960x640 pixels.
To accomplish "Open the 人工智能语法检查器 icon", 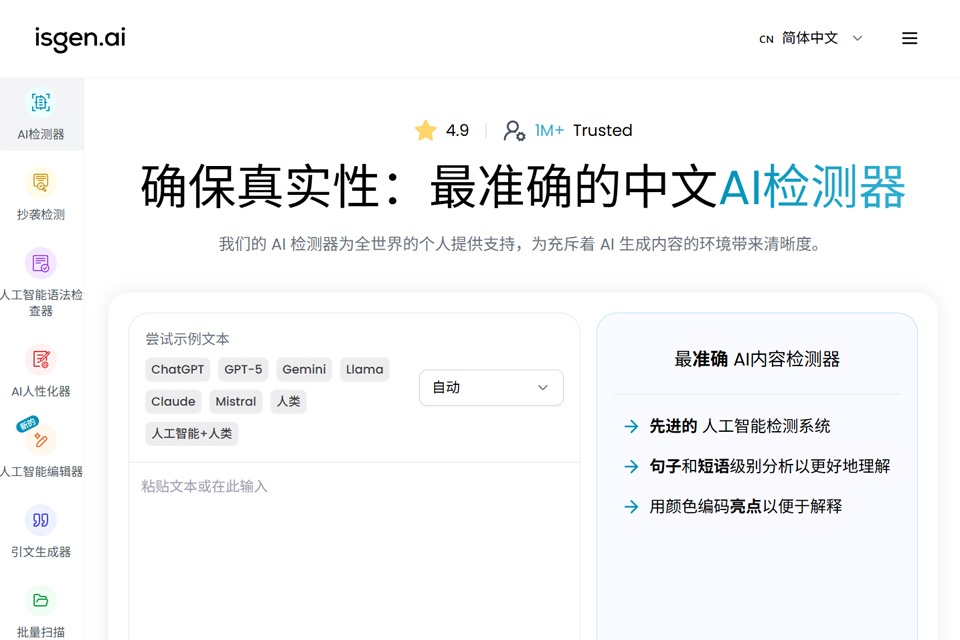I will pos(40,263).
